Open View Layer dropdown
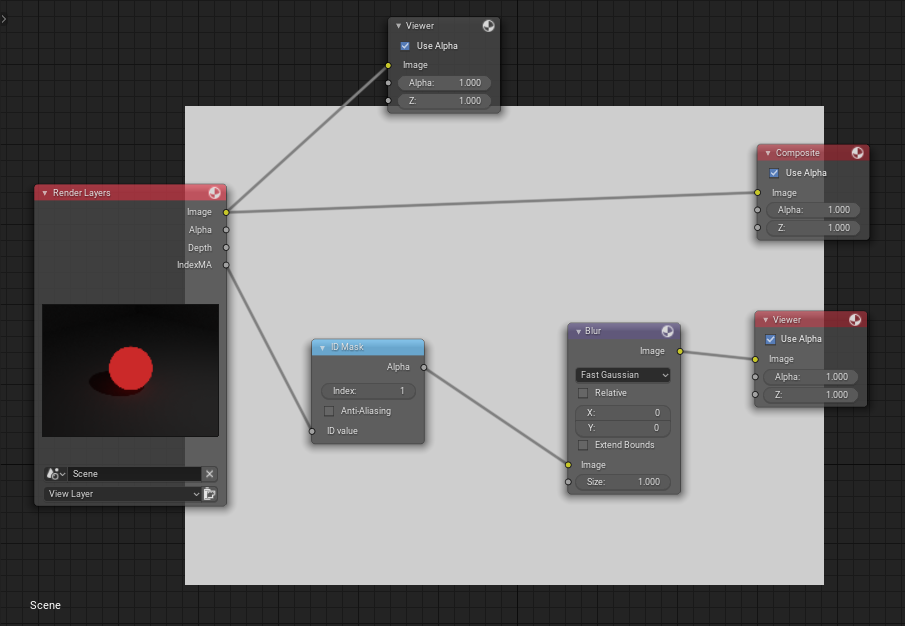 pyautogui.click(x=122, y=494)
